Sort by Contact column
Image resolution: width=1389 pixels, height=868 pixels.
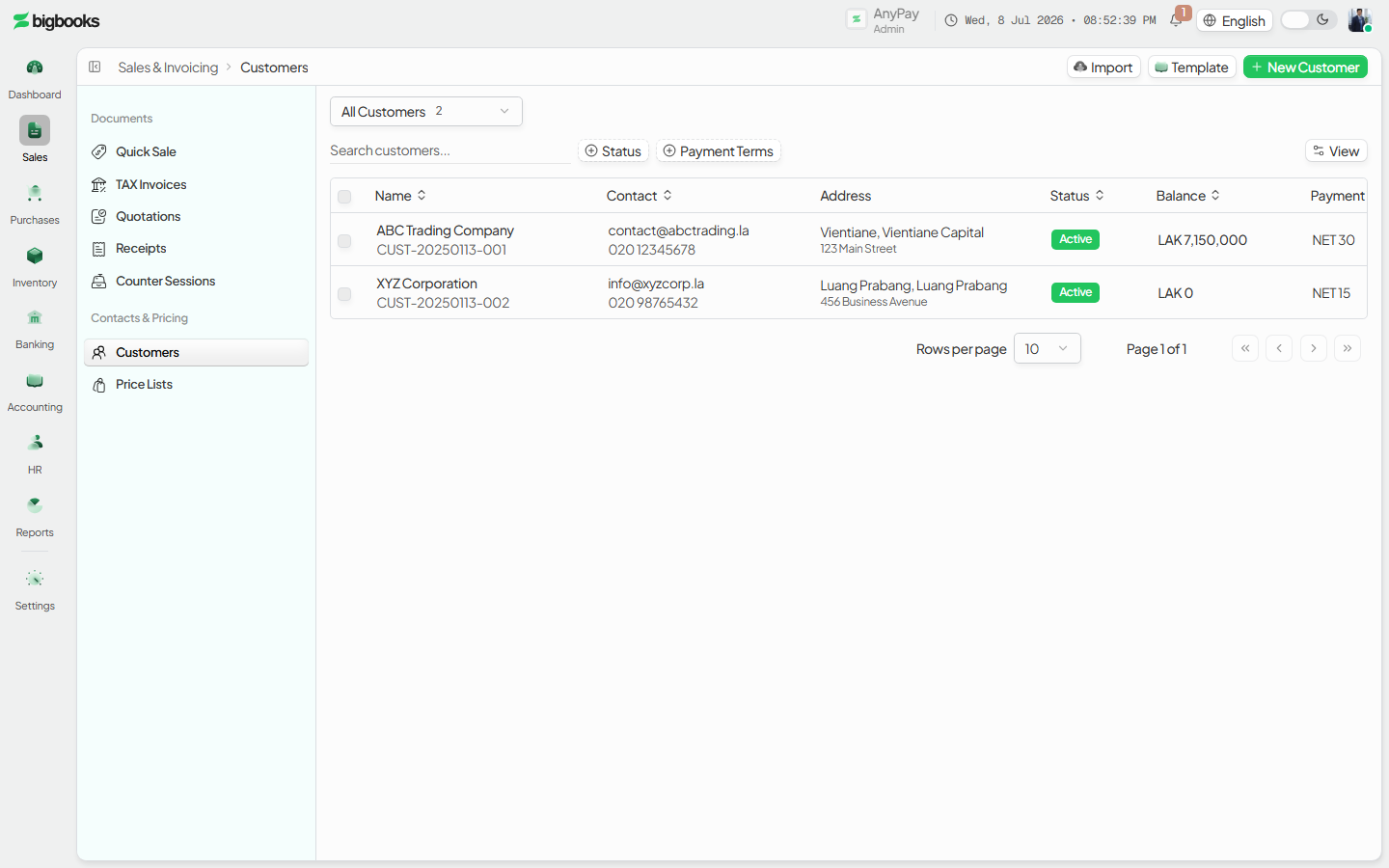pyautogui.click(x=640, y=196)
